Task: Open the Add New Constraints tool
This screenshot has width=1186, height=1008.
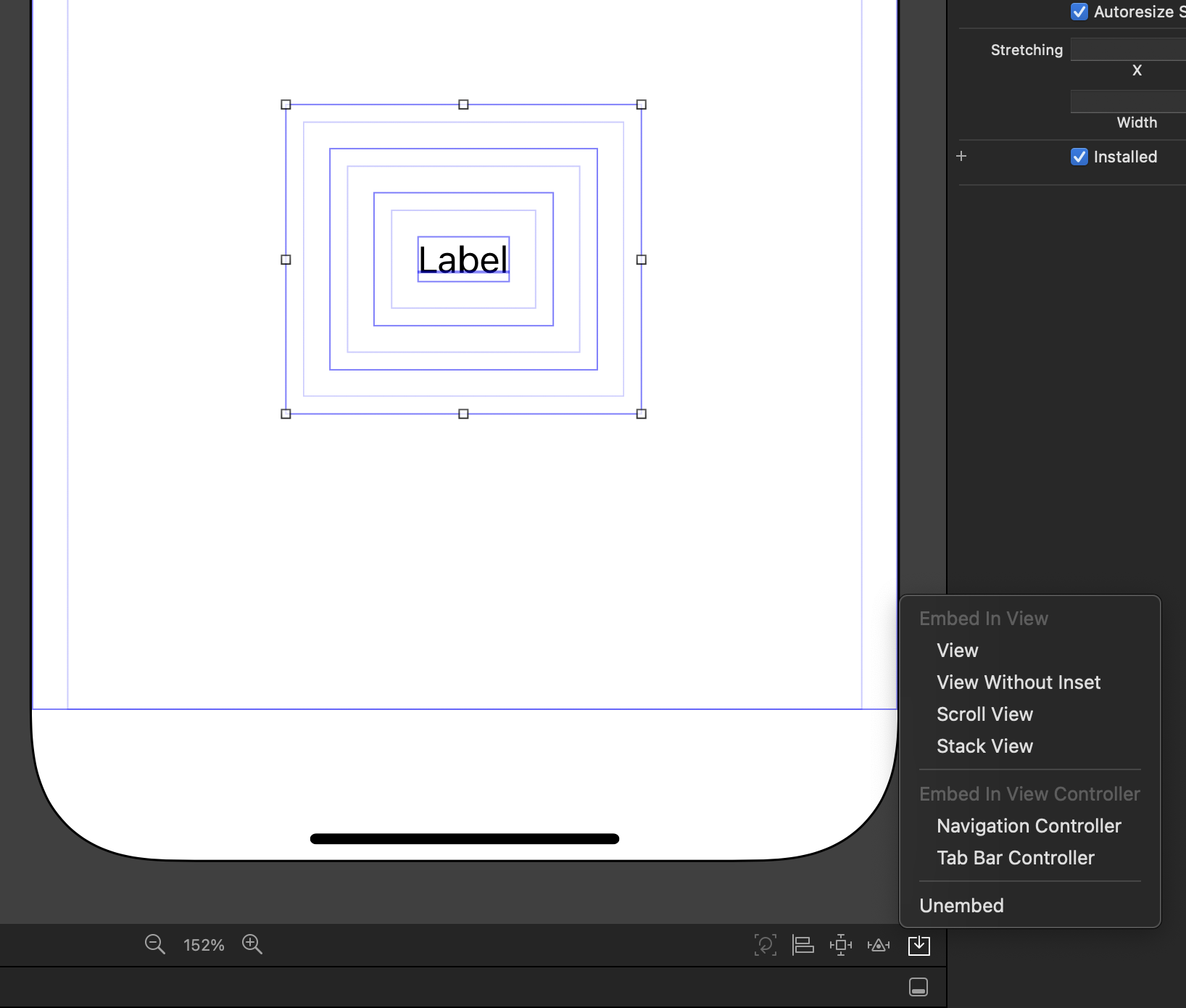Action: point(840,945)
